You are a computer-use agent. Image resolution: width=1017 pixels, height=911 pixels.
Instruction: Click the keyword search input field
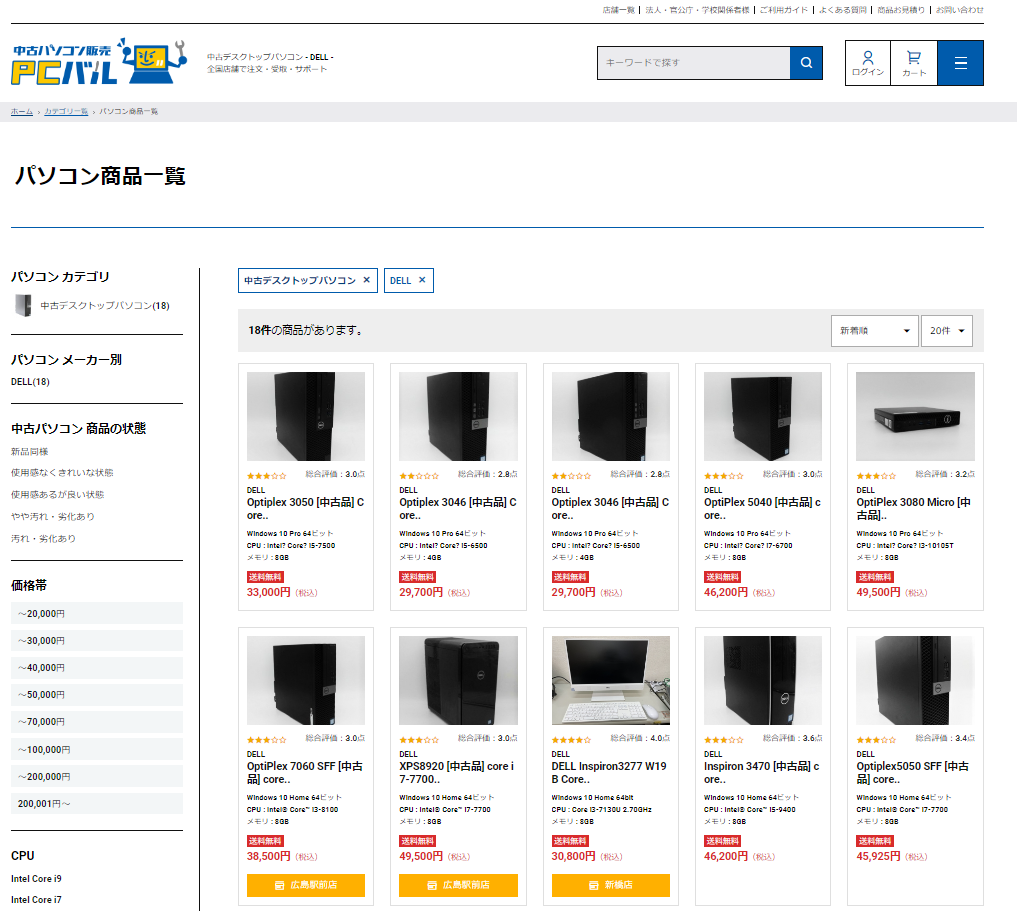click(693, 63)
